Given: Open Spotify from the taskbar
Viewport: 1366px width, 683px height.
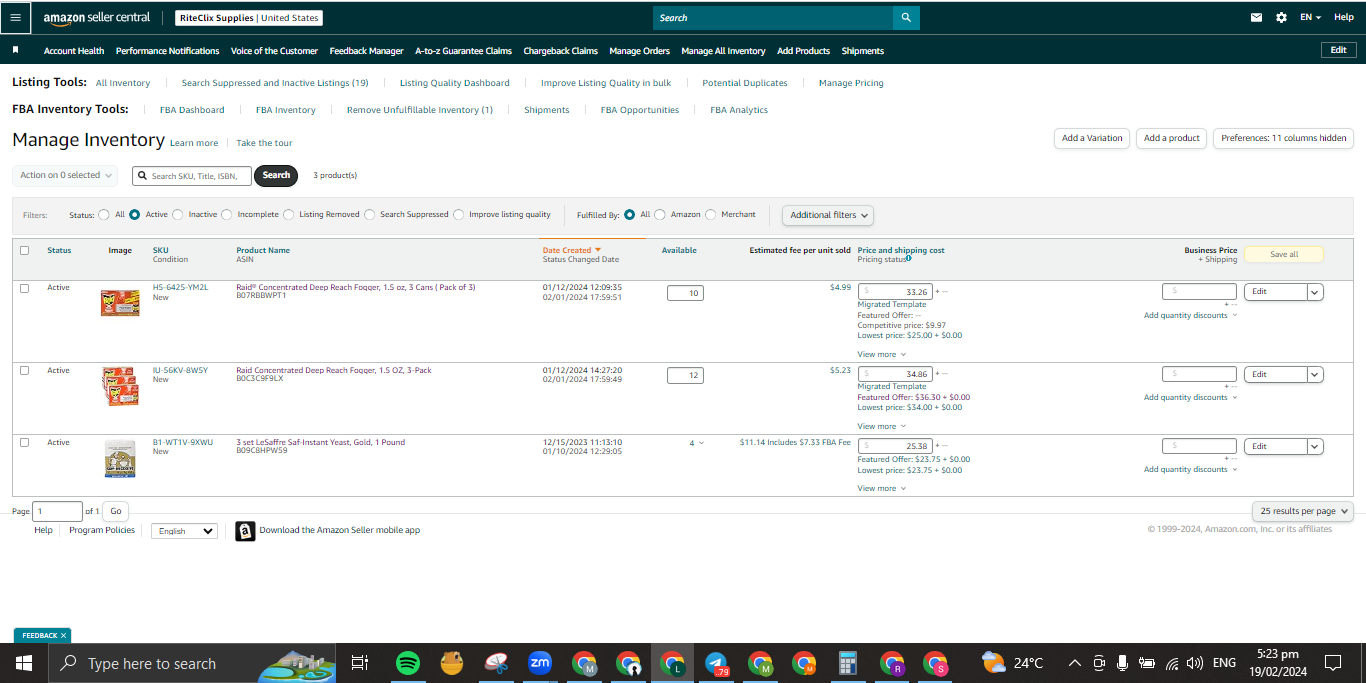Looking at the screenshot, I should click(x=408, y=663).
